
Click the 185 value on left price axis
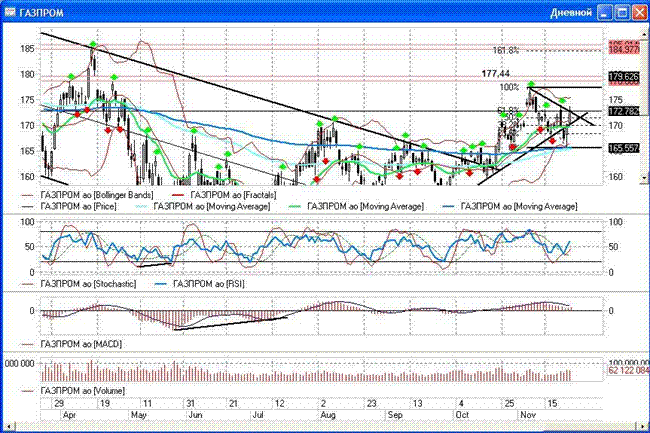click(x=27, y=49)
